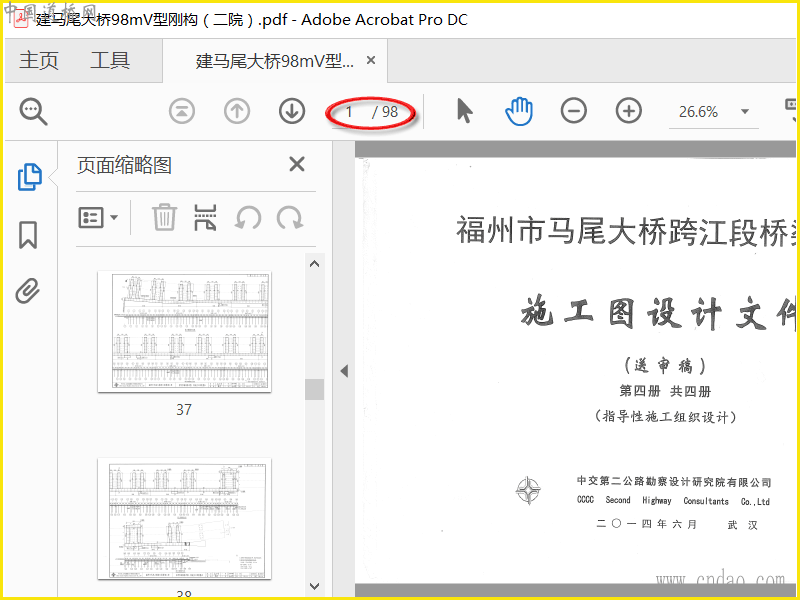Screen dimensions: 800x600
Task: Go to first page button
Action: click(x=182, y=111)
